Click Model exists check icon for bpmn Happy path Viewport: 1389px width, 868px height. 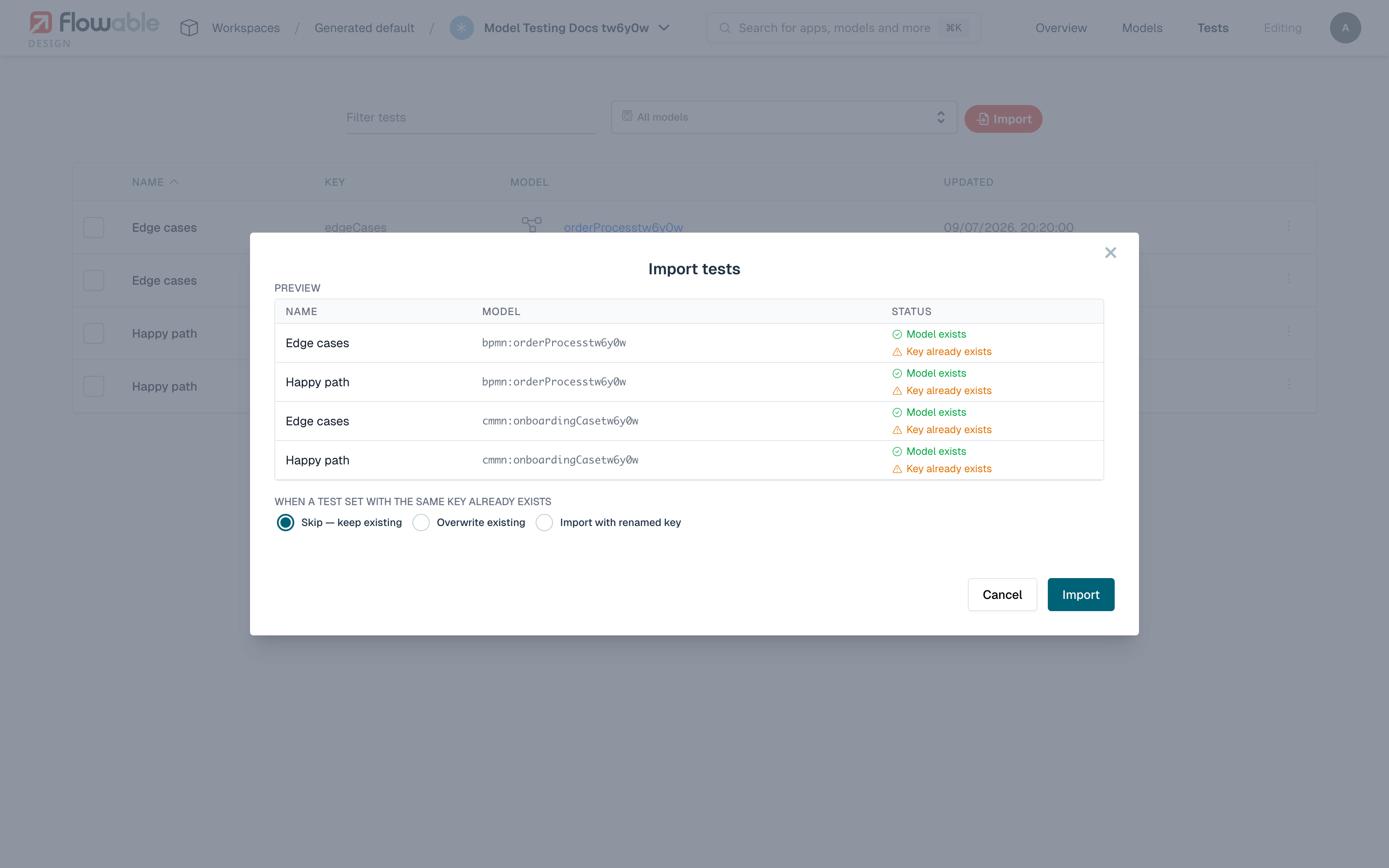(896, 373)
